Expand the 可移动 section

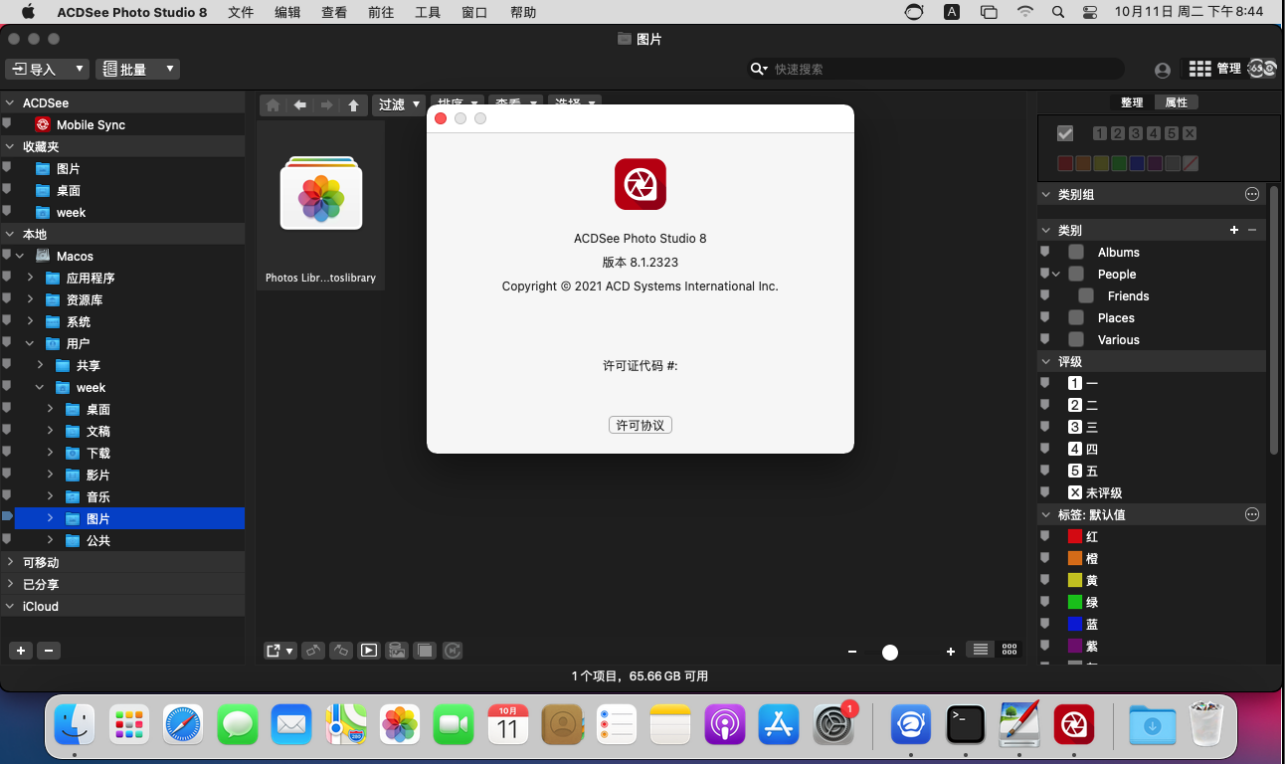[x=10, y=562]
